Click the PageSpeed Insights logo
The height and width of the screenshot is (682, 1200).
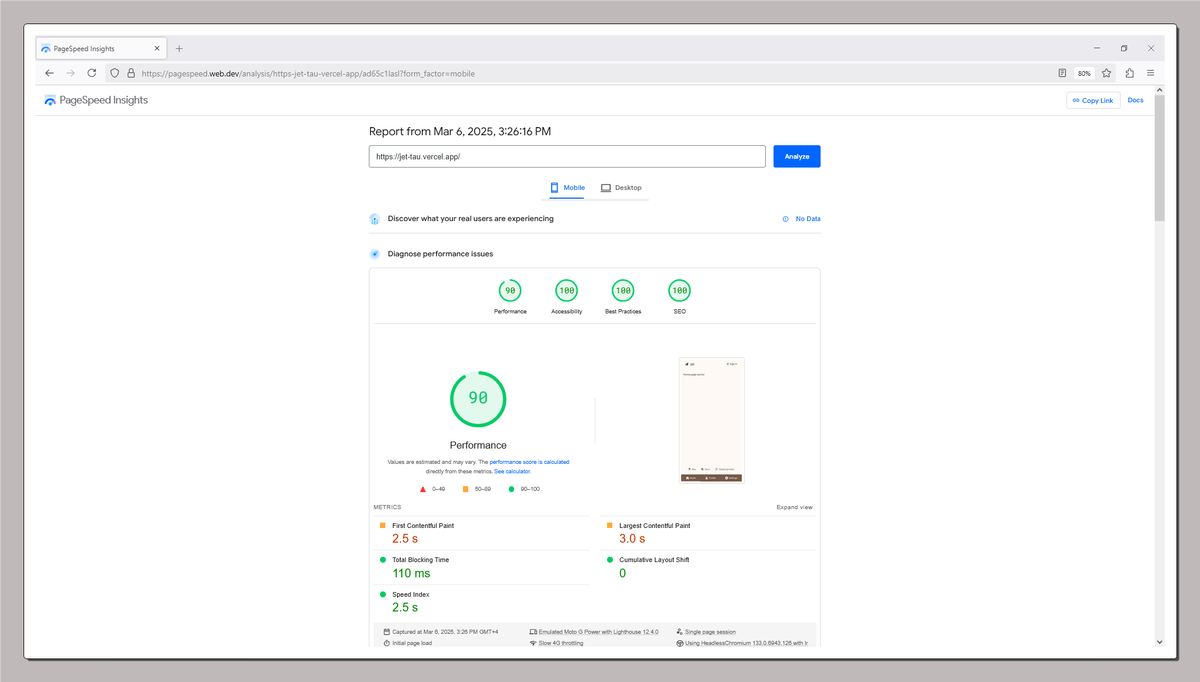coord(96,100)
